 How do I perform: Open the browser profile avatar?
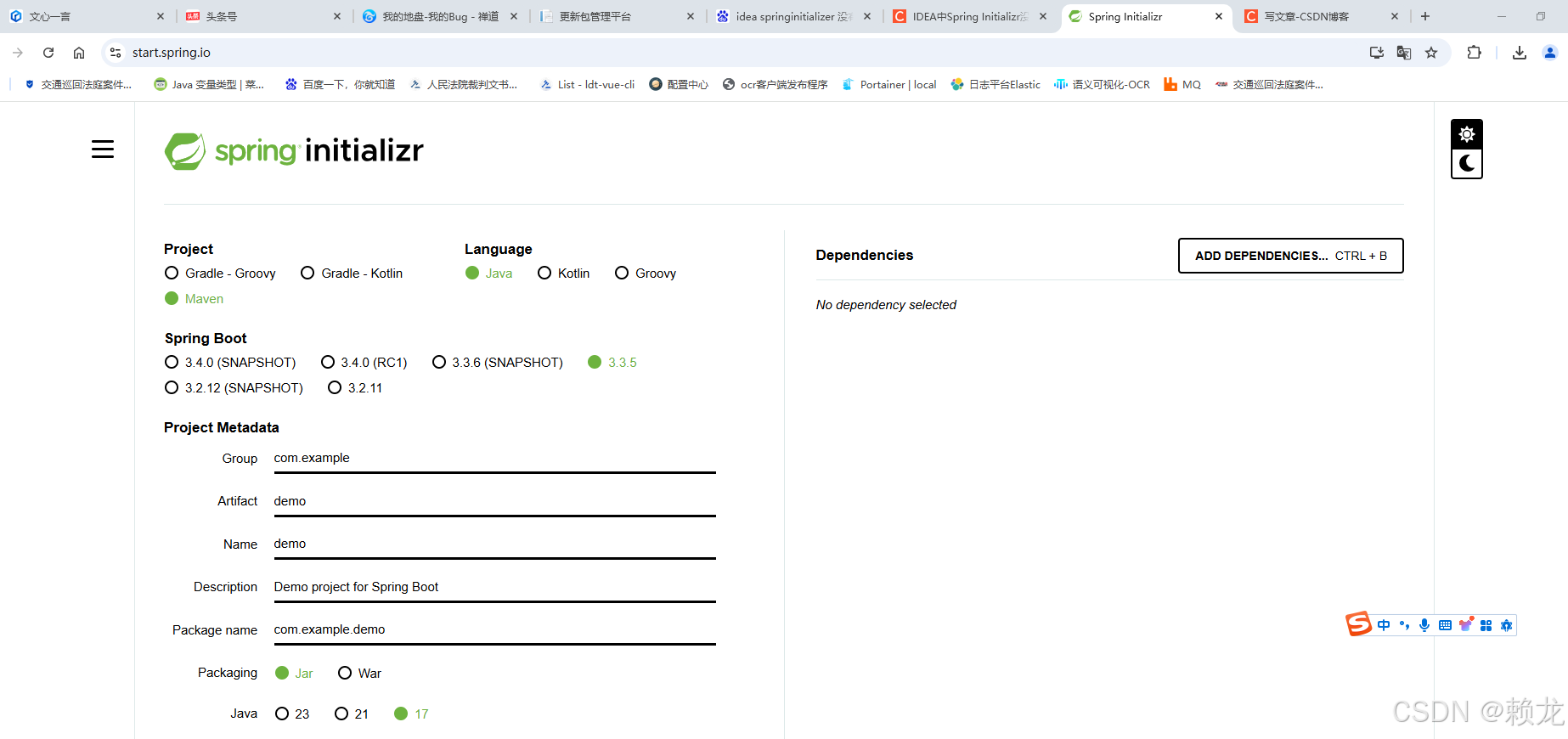1550,53
